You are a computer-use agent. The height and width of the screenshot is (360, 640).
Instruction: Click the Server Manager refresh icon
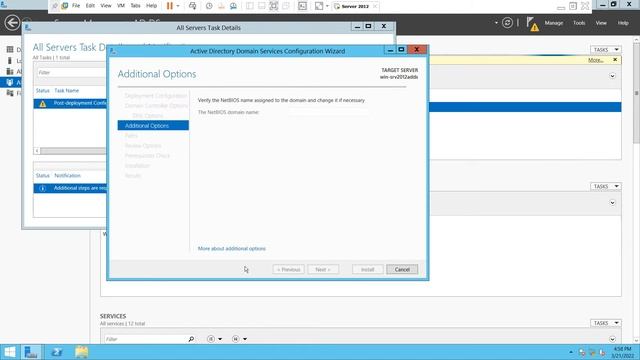(507, 23)
